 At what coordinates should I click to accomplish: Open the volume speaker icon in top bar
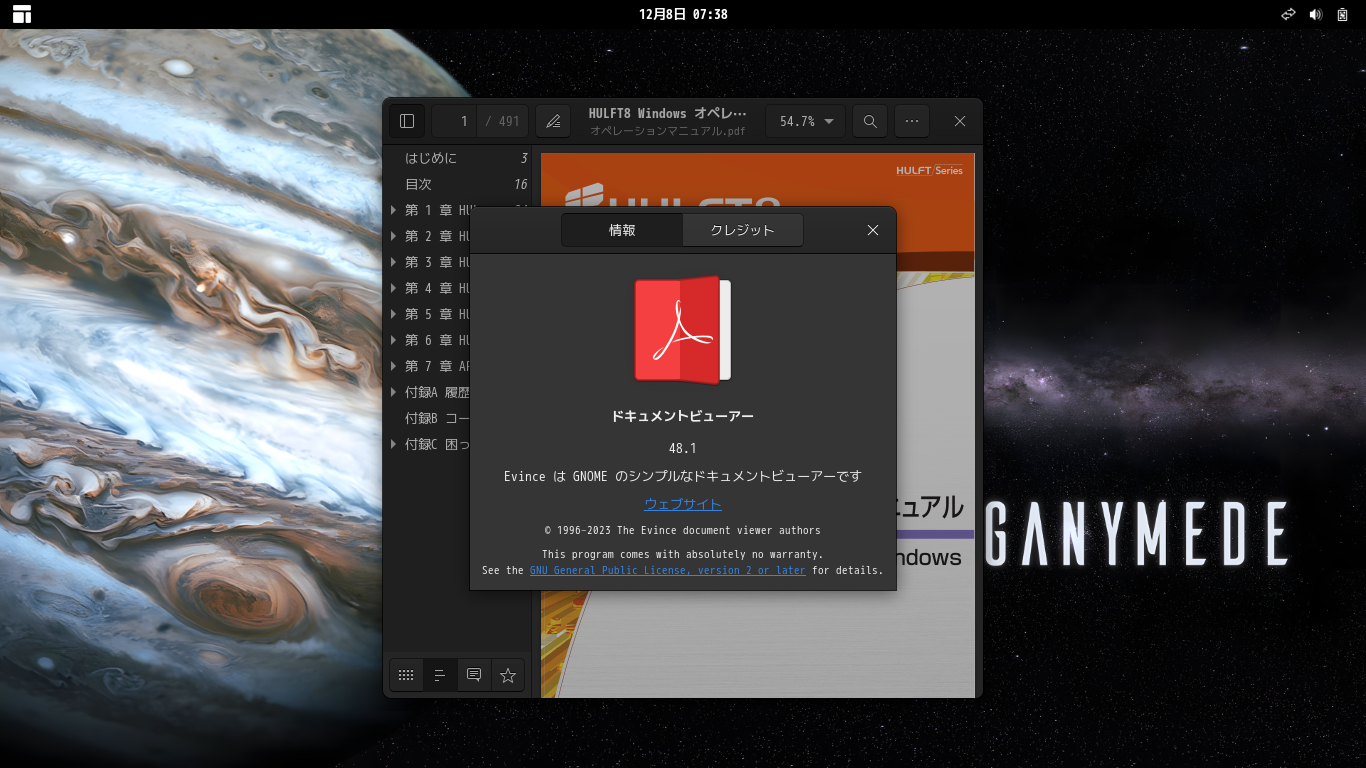pyautogui.click(x=1316, y=14)
